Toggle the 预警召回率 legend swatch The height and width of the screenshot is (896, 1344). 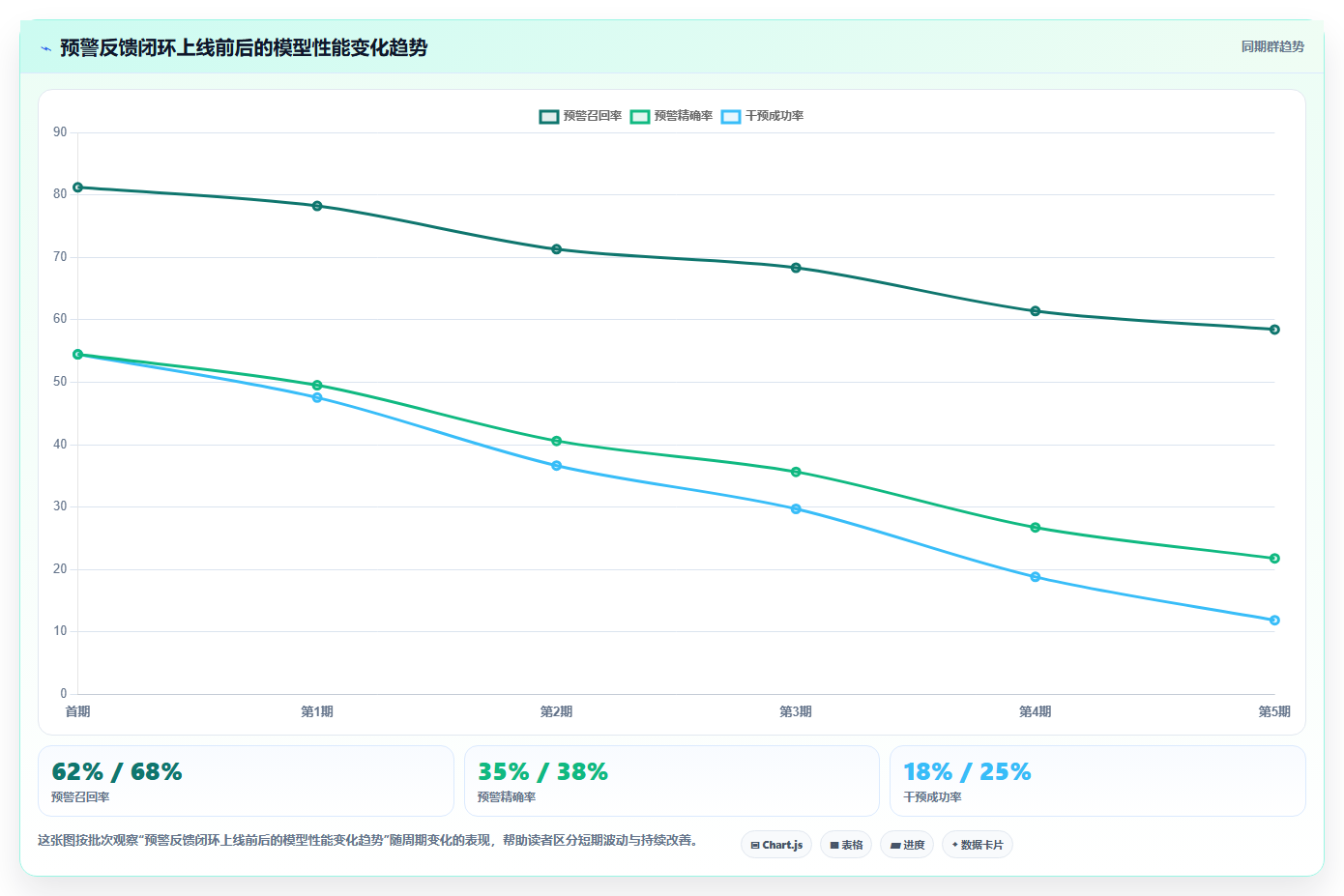(x=549, y=116)
